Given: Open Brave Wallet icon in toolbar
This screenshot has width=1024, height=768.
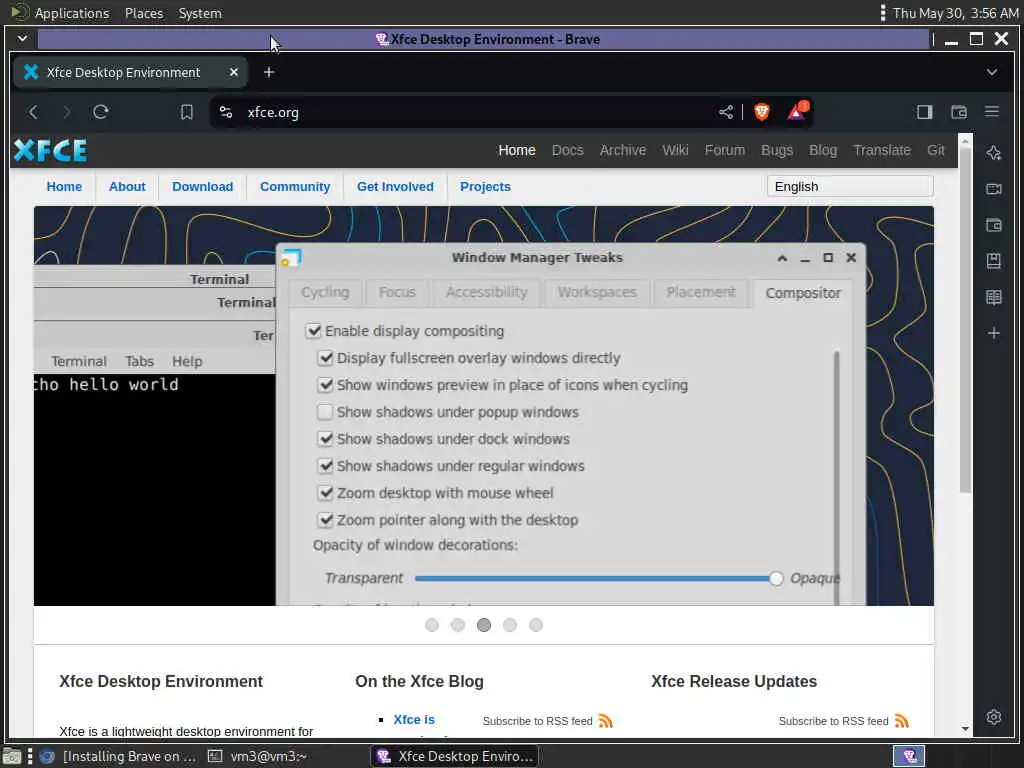Looking at the screenshot, I should pos(959,112).
